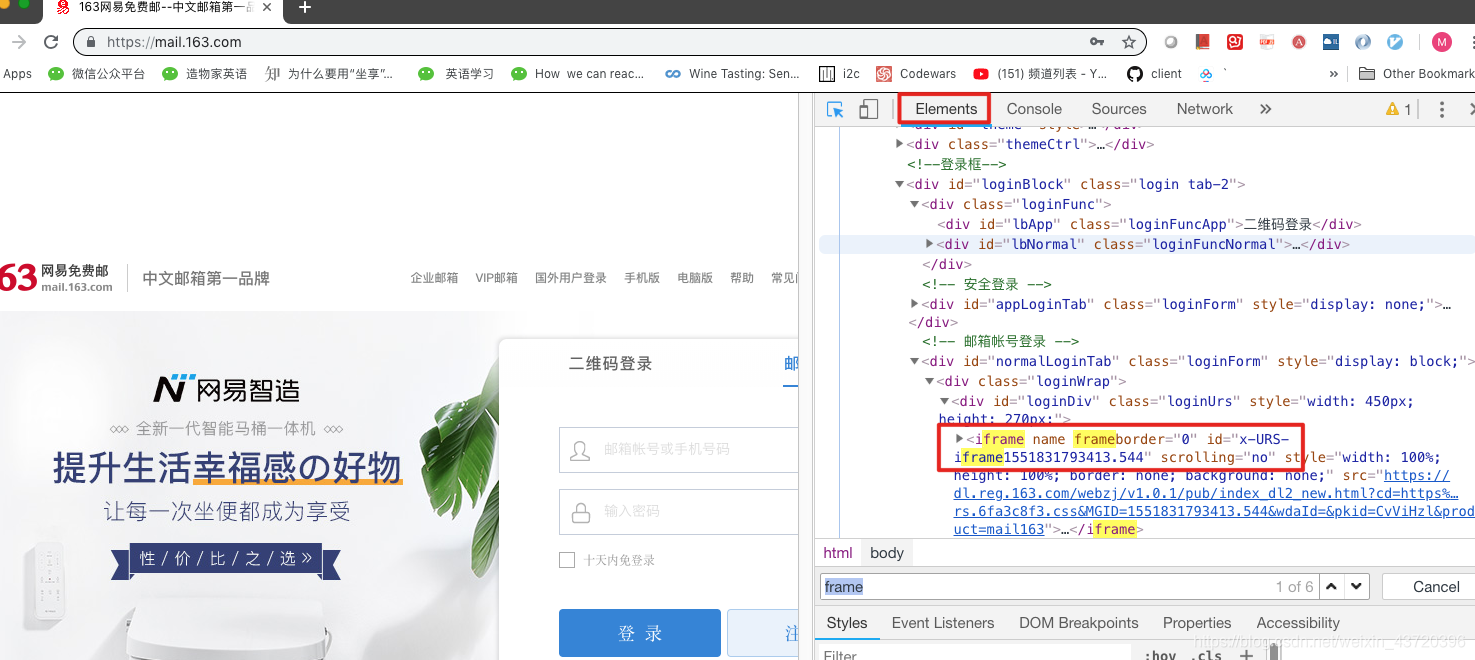
Task: Click the yellow warning count indicator
Action: pos(1398,109)
